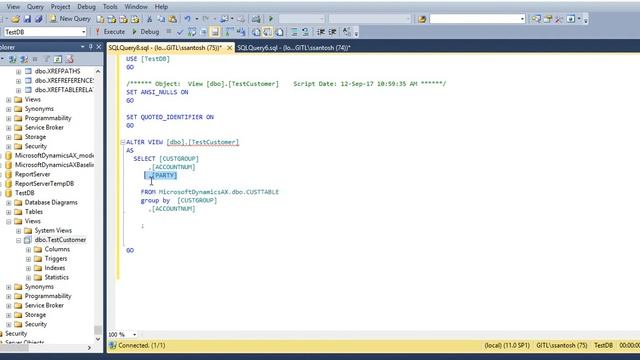Toggle Results to Grid option
Viewport: 640px width, 360px height.
pos(267,32)
